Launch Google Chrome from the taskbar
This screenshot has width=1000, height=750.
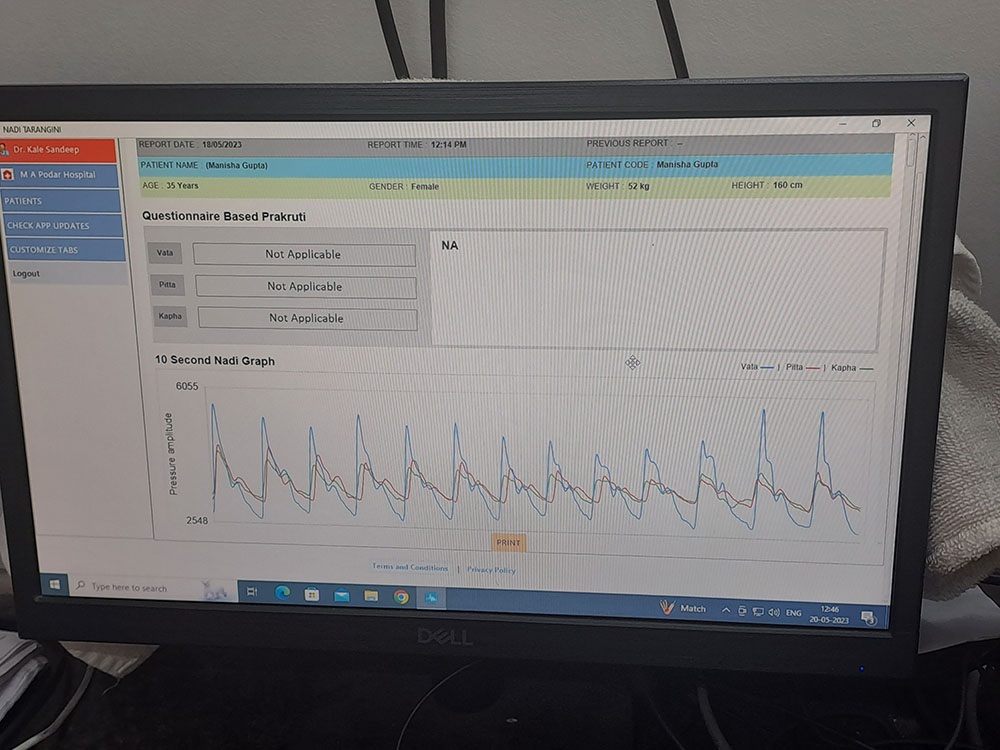click(401, 597)
